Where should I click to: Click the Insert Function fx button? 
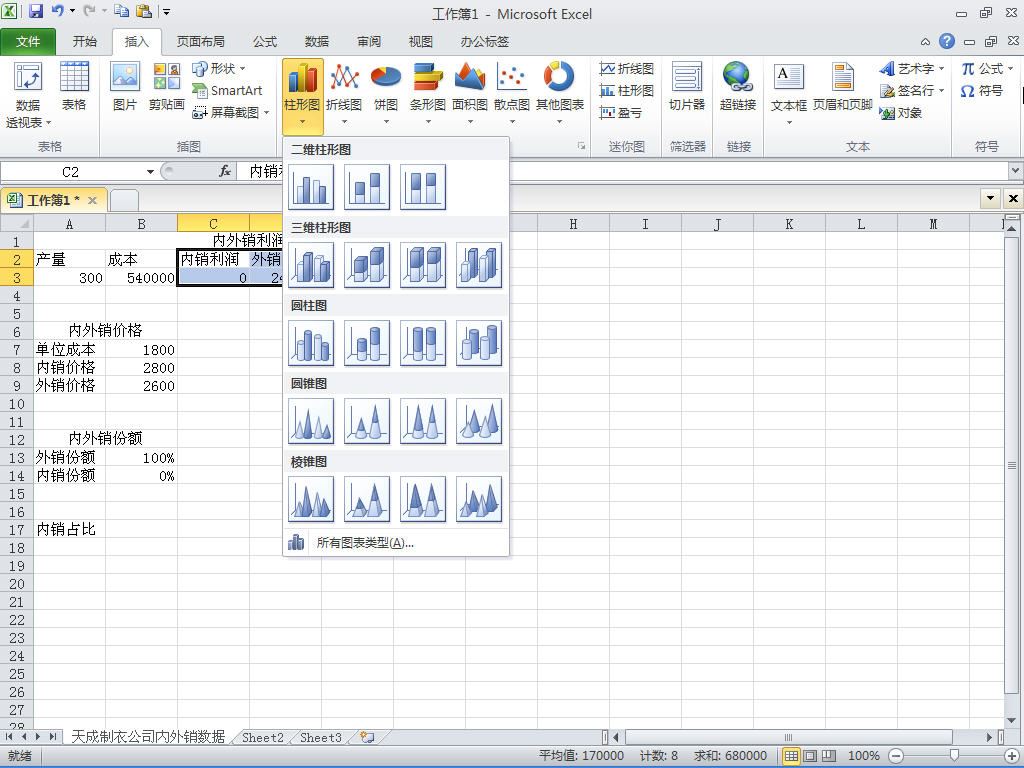[x=225, y=172]
